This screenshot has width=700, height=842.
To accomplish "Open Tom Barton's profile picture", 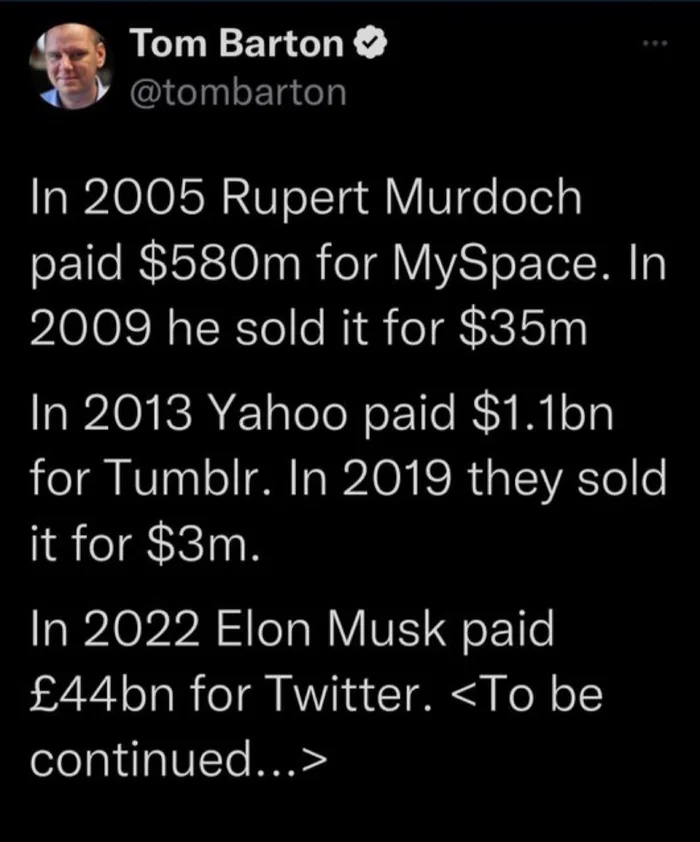I will coord(76,65).
